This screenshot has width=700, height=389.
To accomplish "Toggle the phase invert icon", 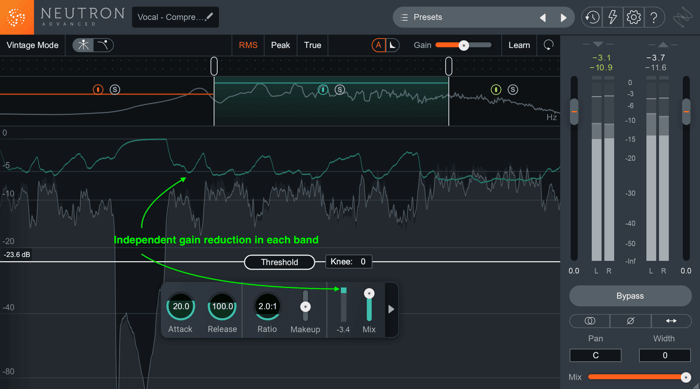I will (630, 321).
